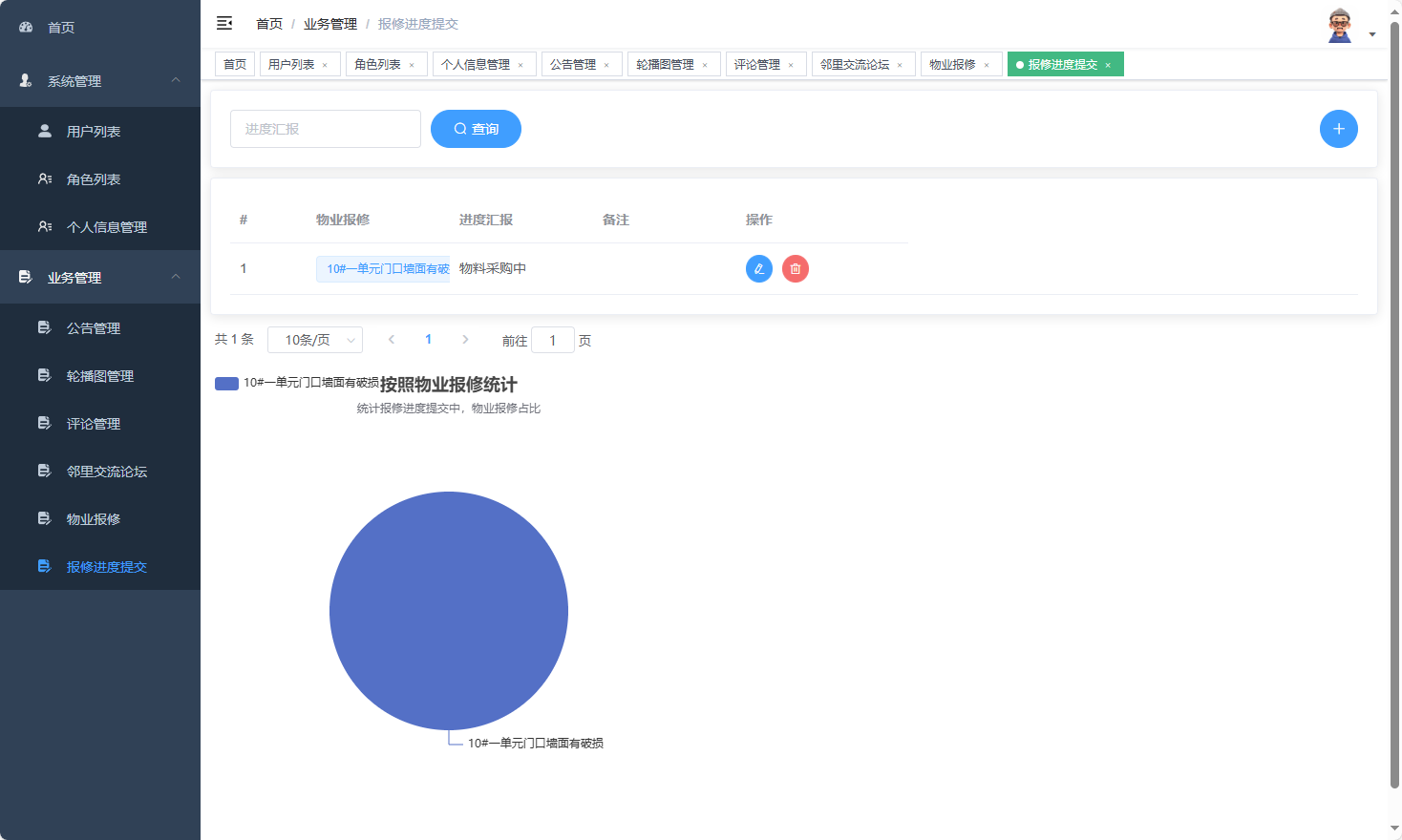Open the 邻里交流论坛 tab
The width and height of the screenshot is (1402, 840).
tap(856, 63)
